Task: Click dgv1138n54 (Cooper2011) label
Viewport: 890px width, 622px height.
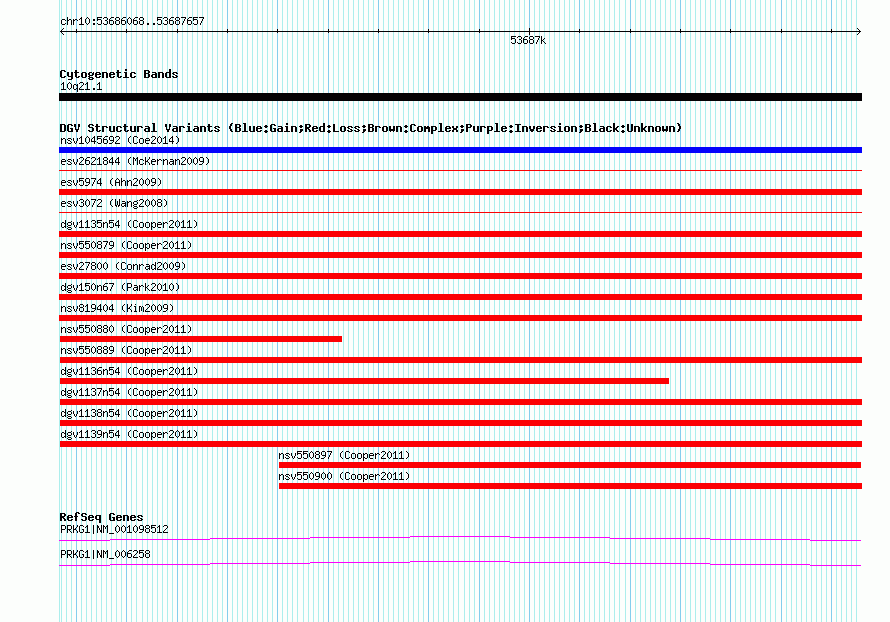Action: pos(129,413)
